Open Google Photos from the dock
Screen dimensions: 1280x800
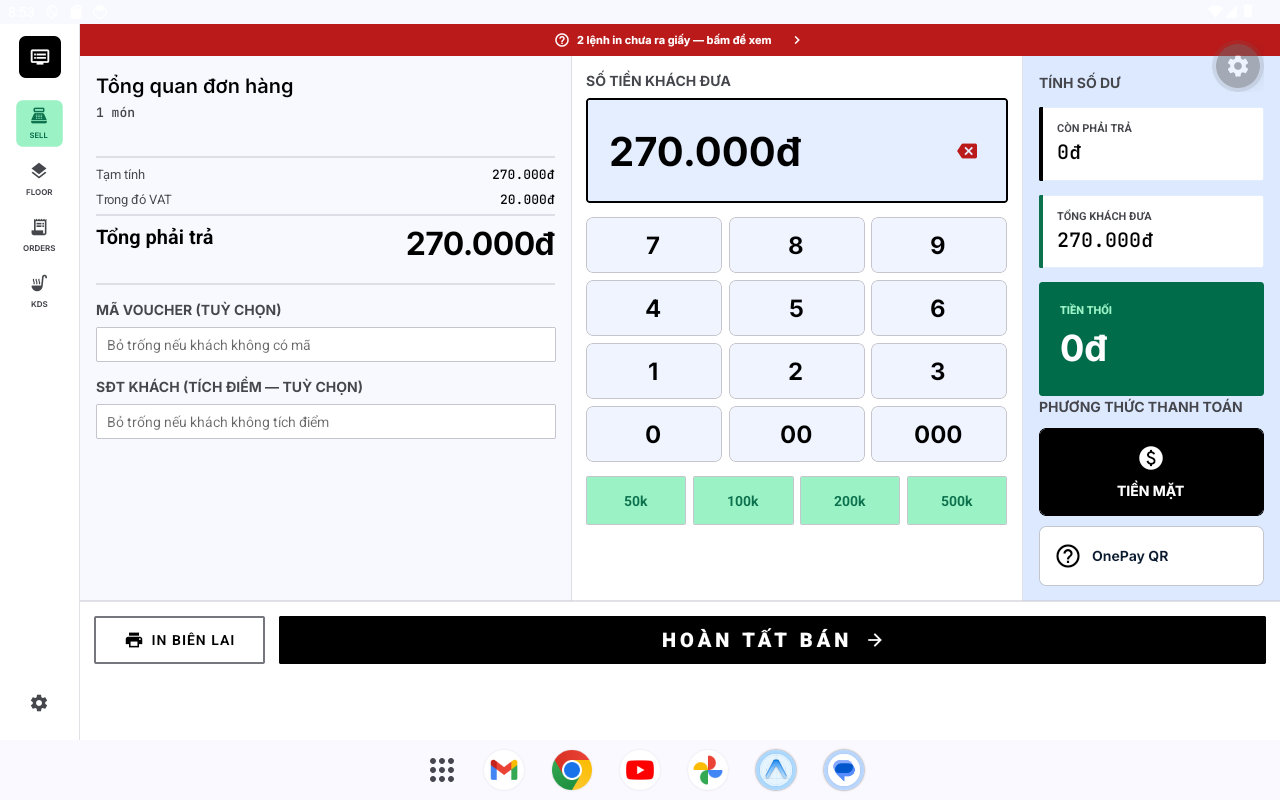[x=708, y=770]
